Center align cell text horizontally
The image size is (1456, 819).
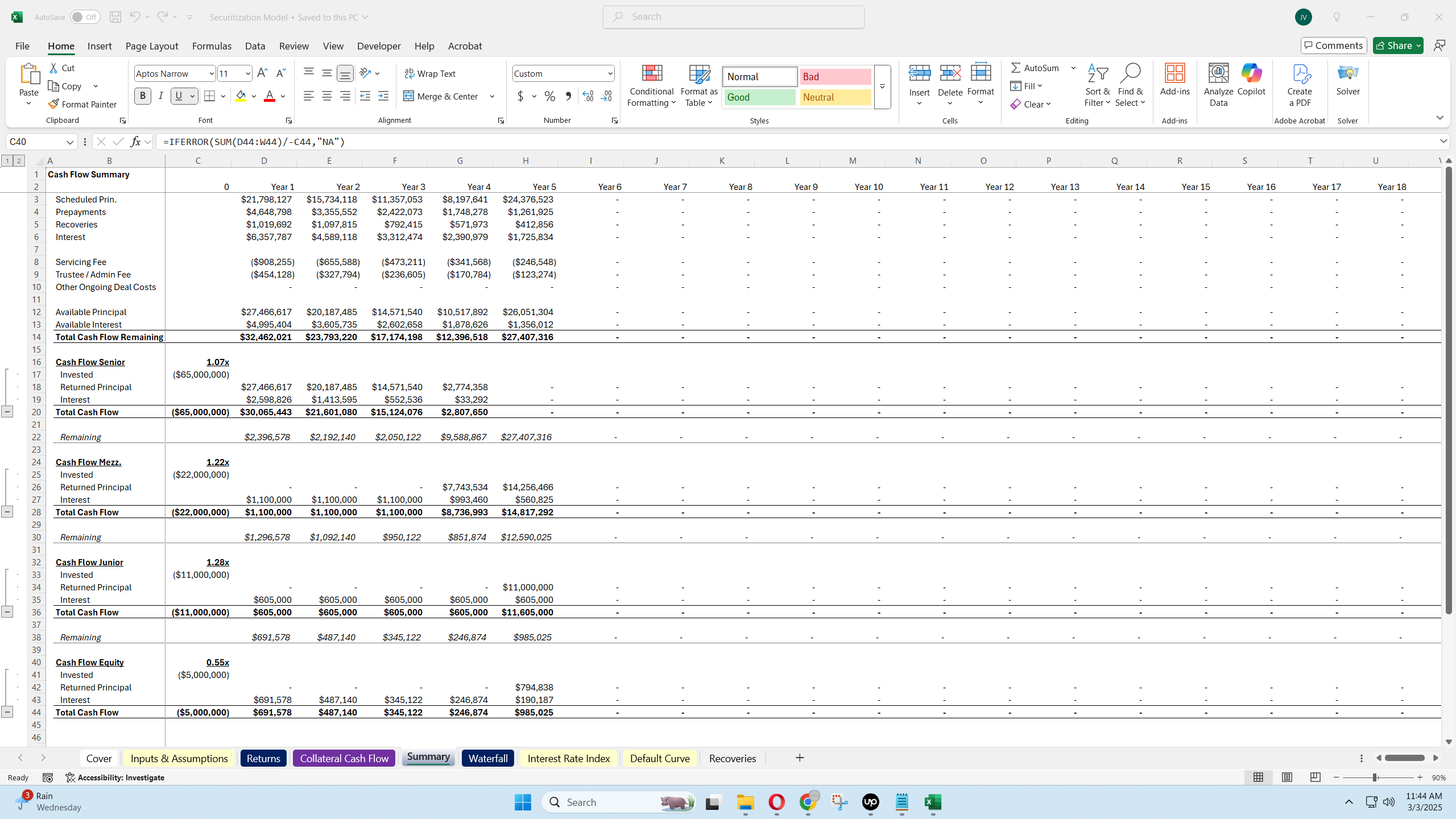[327, 96]
